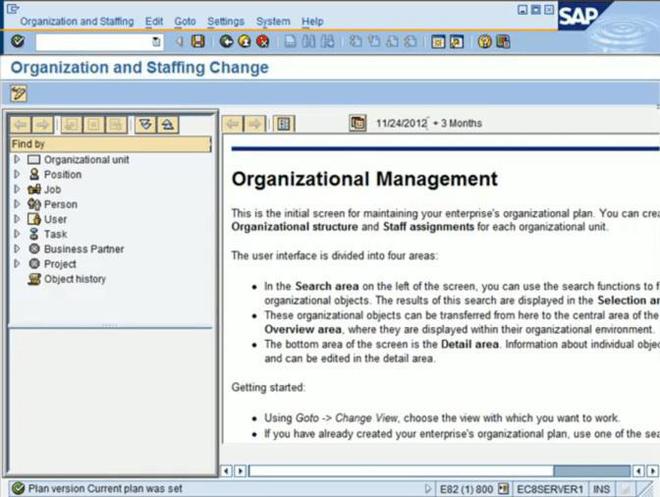
Task: Click the Last Page icon
Action: click(411, 41)
